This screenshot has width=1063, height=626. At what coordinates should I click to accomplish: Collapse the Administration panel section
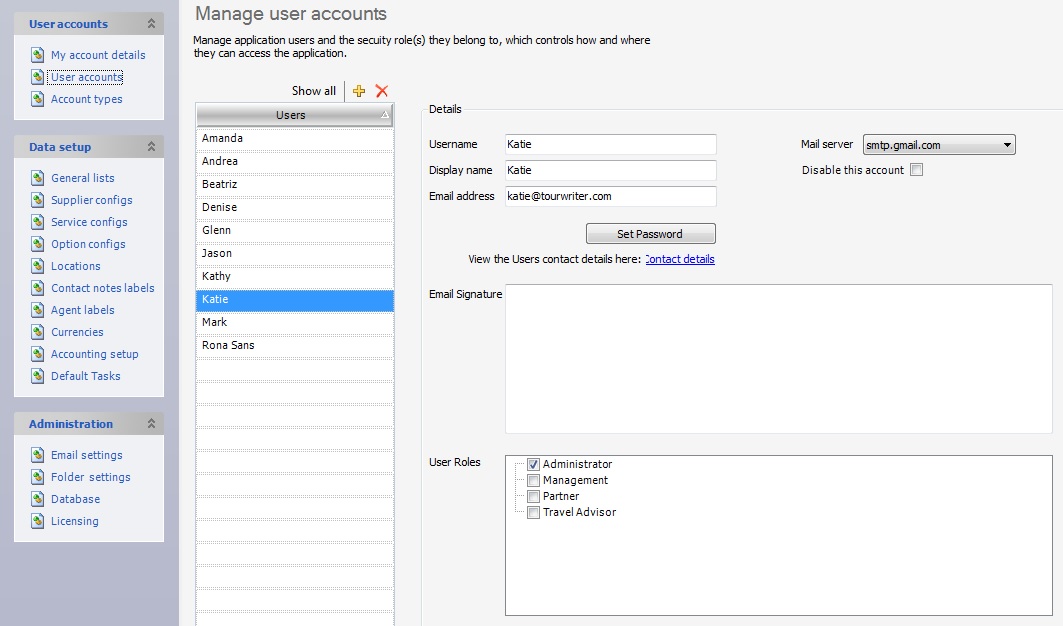pyautogui.click(x=151, y=424)
